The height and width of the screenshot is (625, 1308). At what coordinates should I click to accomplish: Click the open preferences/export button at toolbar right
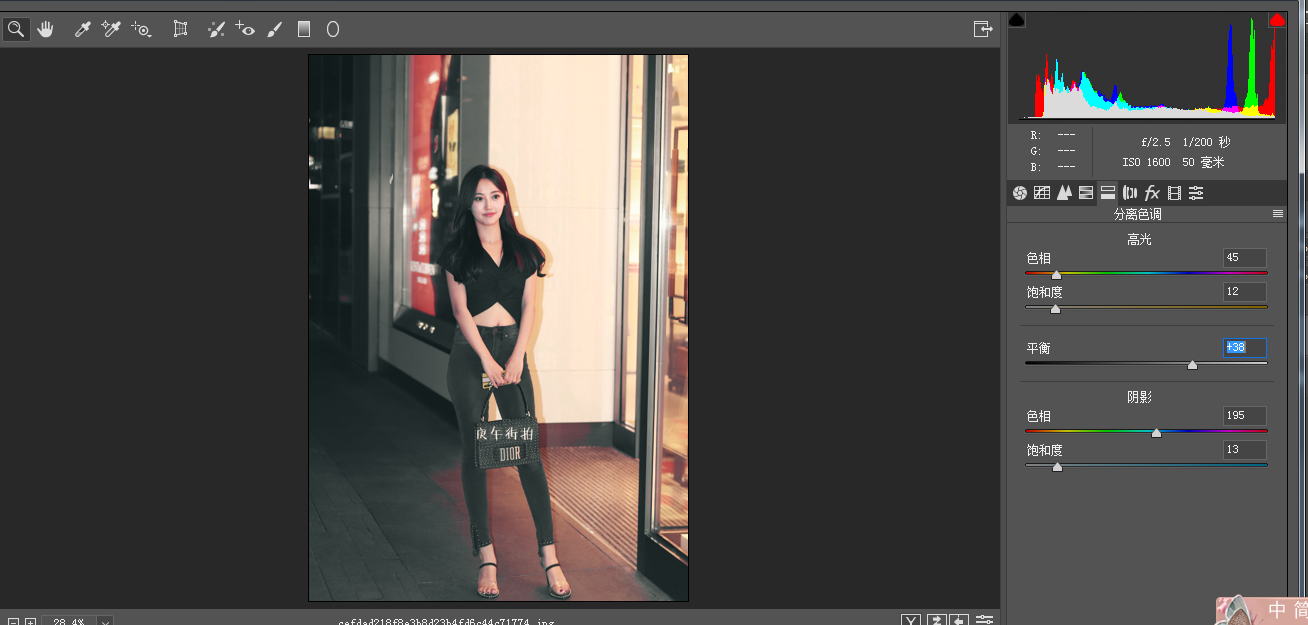982,29
